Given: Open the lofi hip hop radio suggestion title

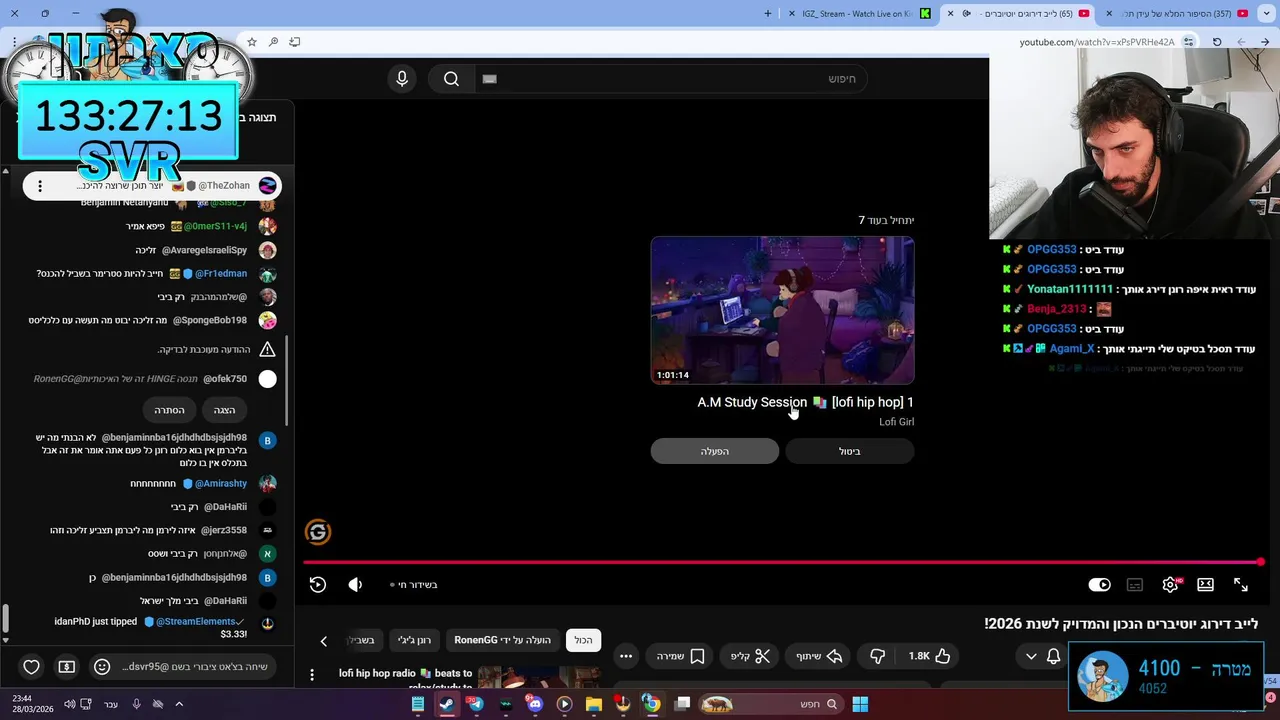Looking at the screenshot, I should pos(405,674).
